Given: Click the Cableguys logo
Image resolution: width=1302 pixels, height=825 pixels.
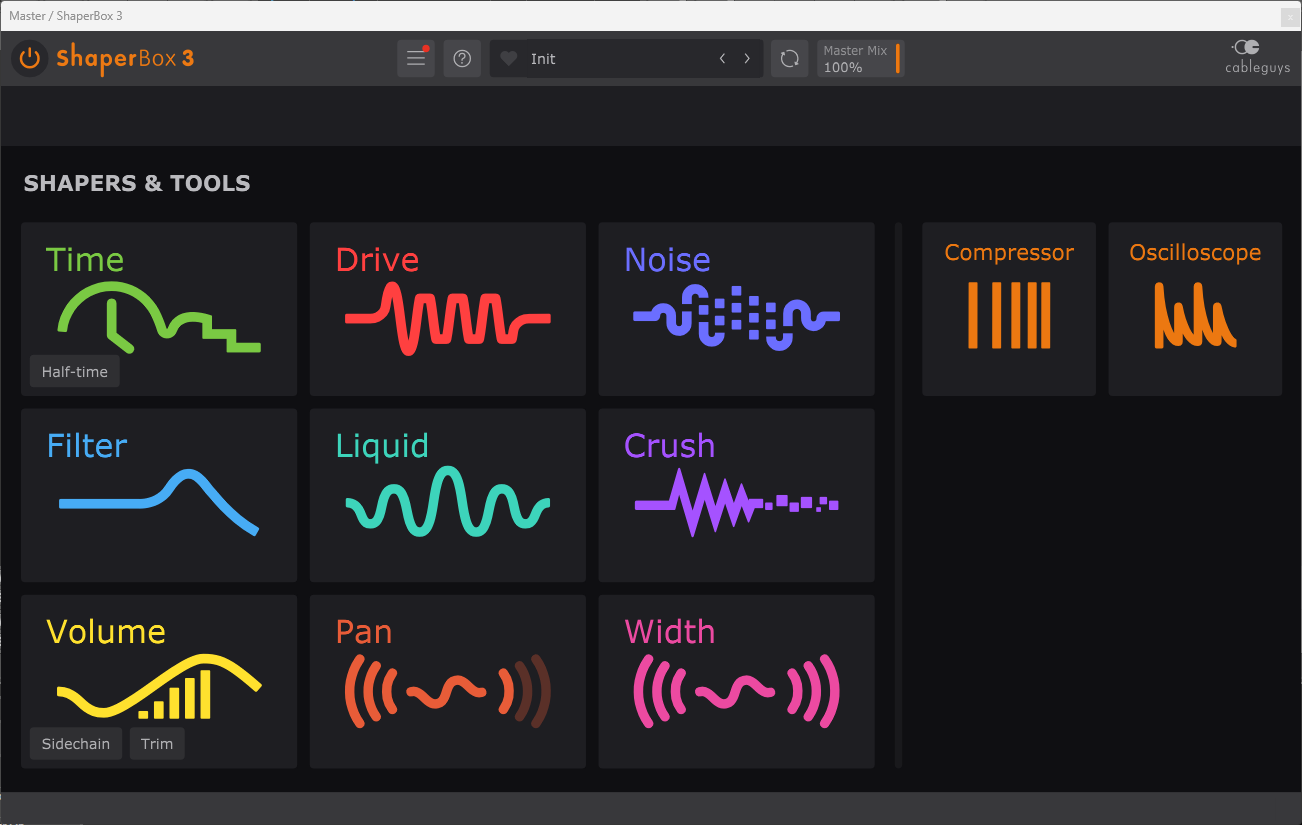Looking at the screenshot, I should 1257,57.
